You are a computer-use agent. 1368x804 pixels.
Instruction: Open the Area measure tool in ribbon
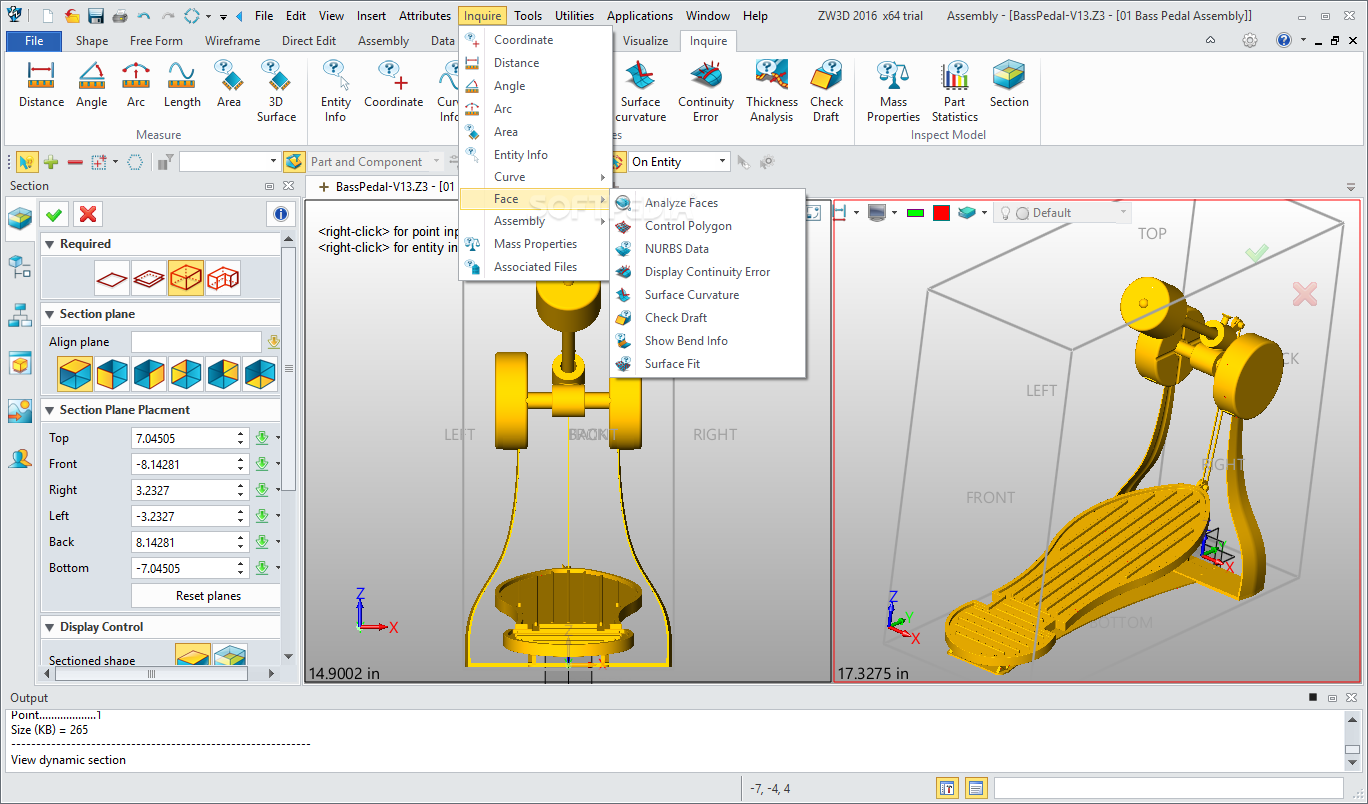point(229,84)
